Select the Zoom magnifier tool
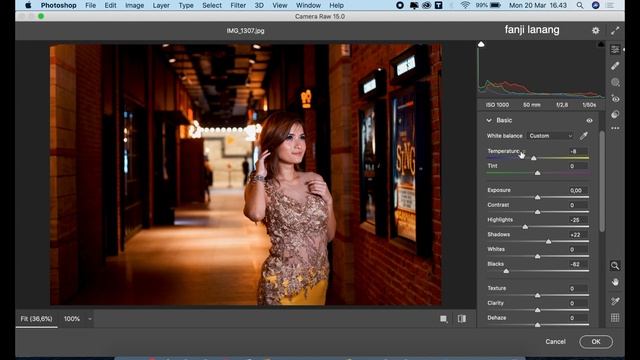The width and height of the screenshot is (640, 360). (x=615, y=266)
